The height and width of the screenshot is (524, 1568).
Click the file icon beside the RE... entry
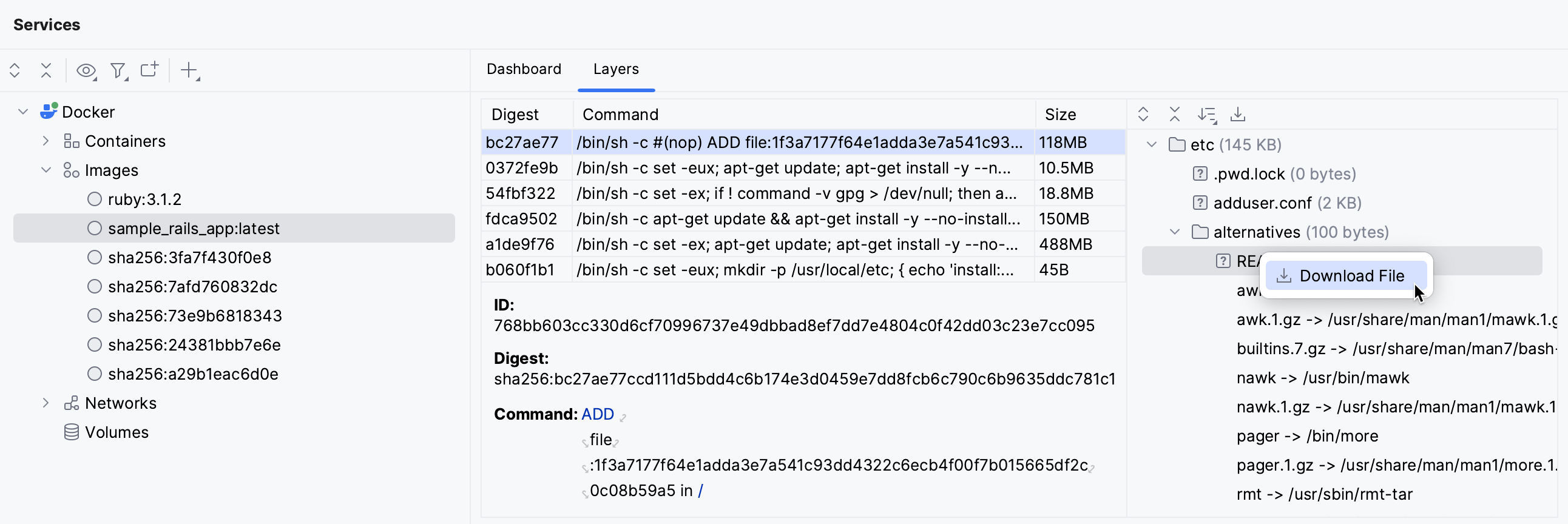(1223, 261)
